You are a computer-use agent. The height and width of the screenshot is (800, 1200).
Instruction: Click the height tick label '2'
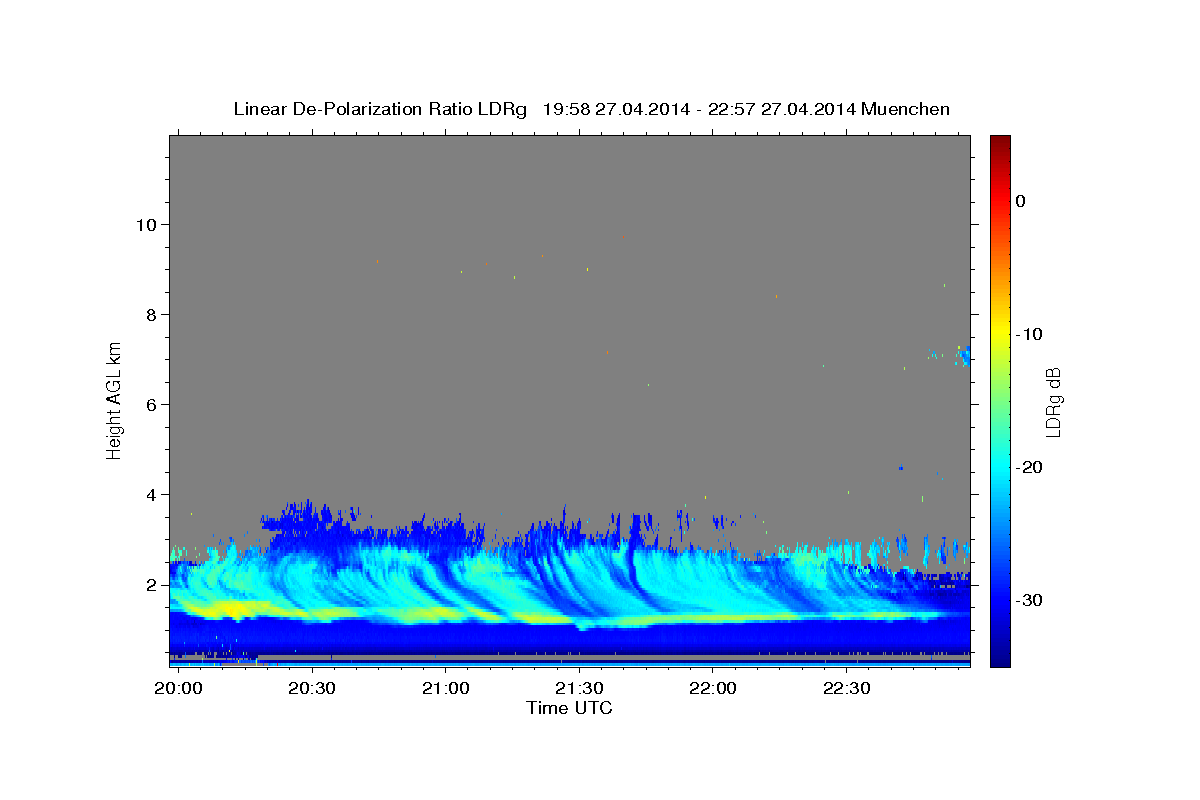(151, 584)
